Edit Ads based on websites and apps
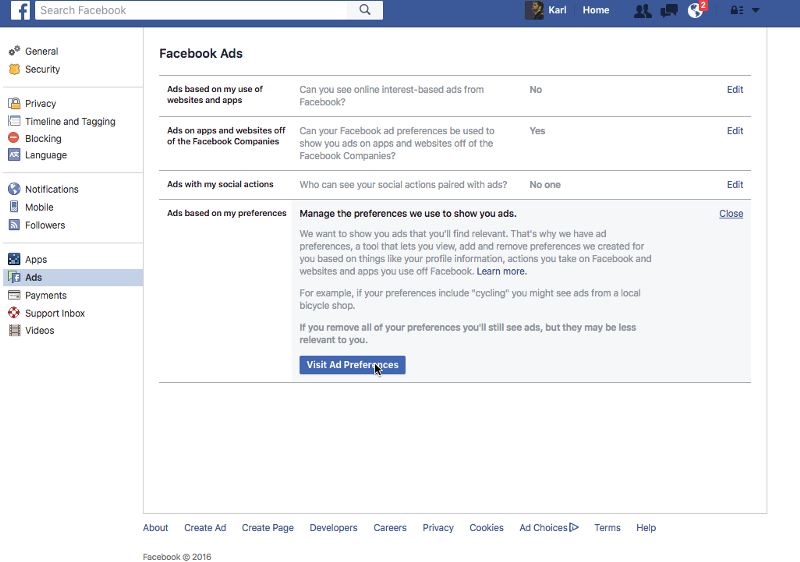This screenshot has height=562, width=800. tap(735, 90)
